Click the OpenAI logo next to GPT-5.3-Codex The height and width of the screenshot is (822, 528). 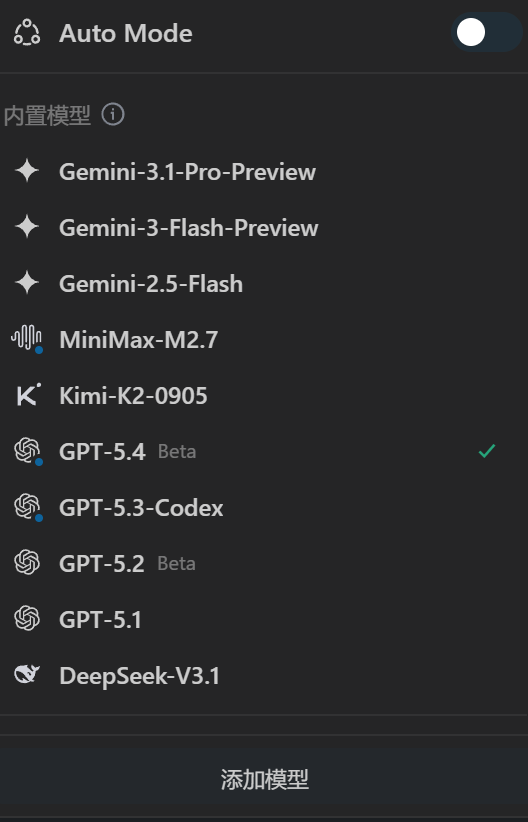coord(28,507)
